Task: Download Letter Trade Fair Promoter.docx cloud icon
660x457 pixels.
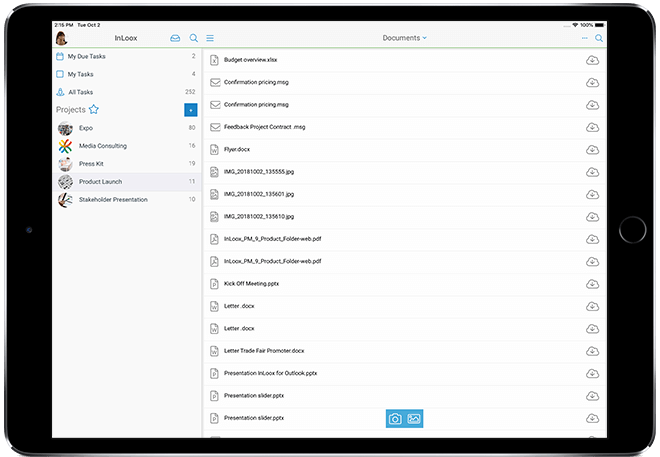Action: coord(592,351)
